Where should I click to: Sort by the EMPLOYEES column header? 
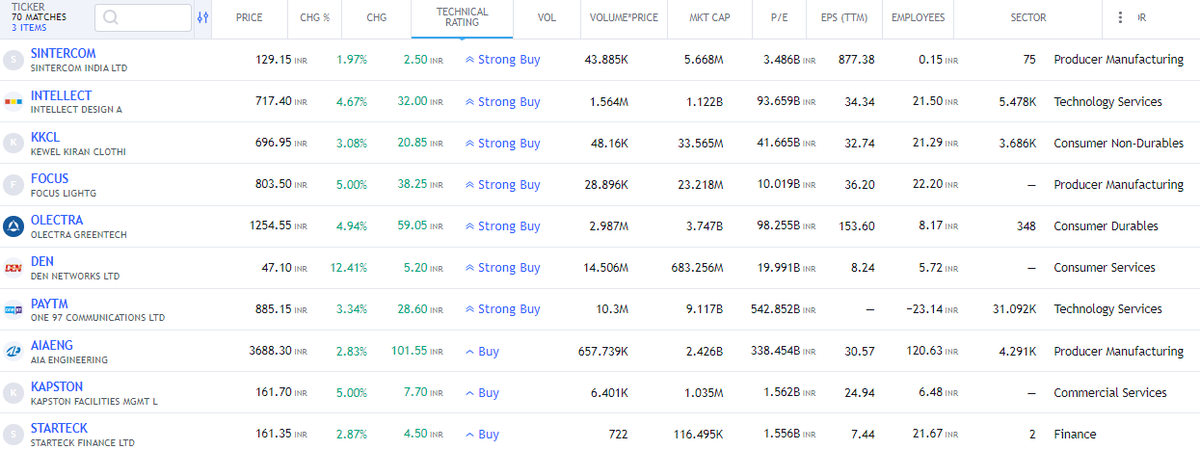918,18
